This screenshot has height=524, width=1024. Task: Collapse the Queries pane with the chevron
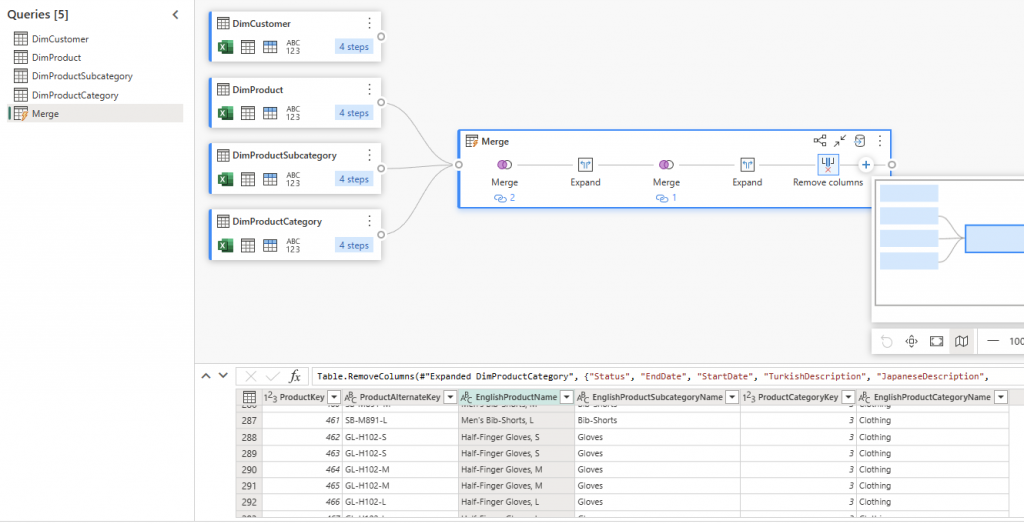(x=176, y=15)
